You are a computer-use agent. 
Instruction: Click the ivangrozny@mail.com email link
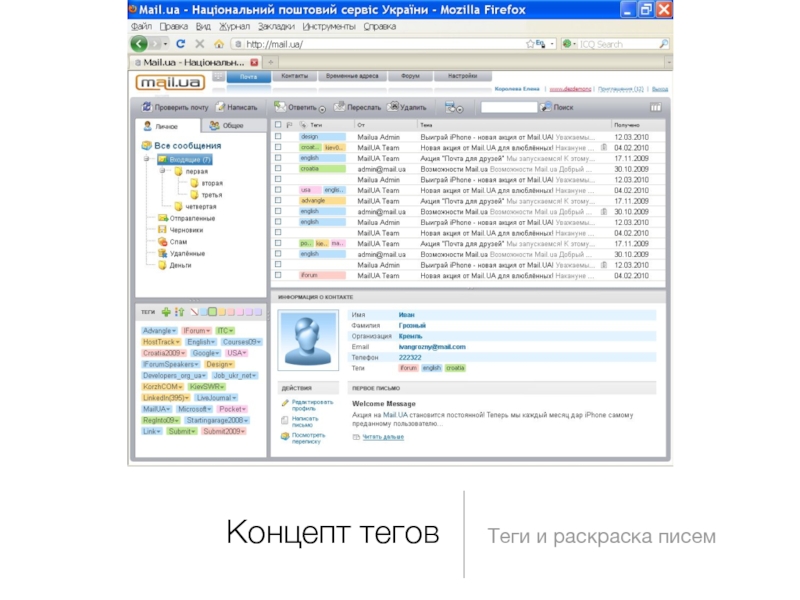click(x=432, y=347)
